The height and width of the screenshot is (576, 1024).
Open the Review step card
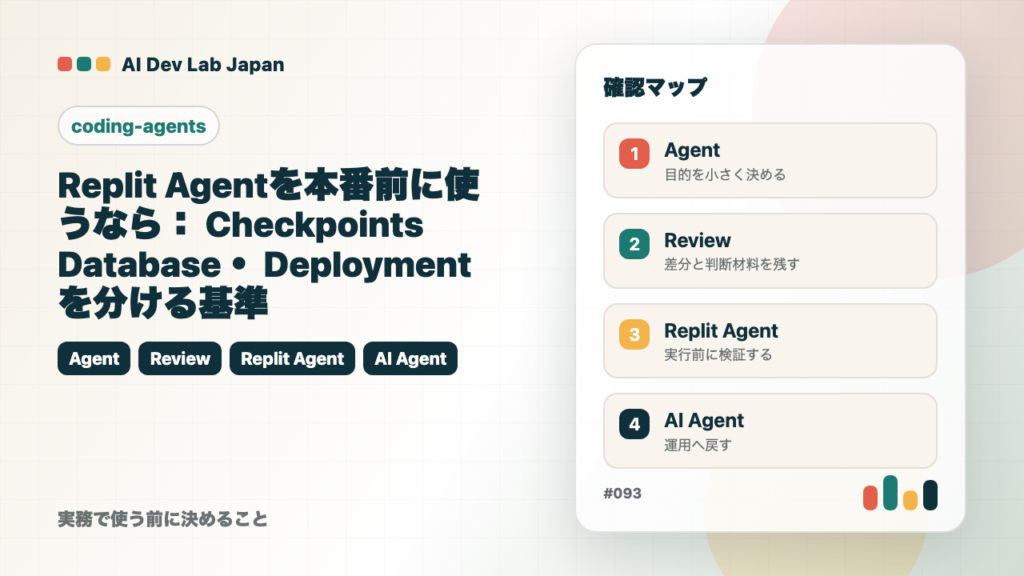[770, 250]
